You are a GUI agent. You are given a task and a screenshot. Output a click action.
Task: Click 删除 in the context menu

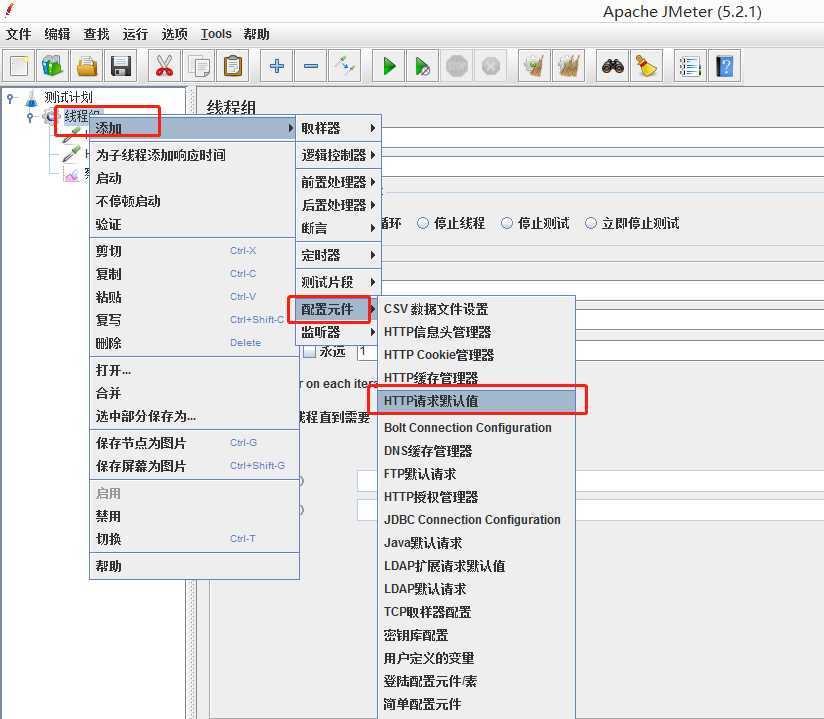pos(192,343)
